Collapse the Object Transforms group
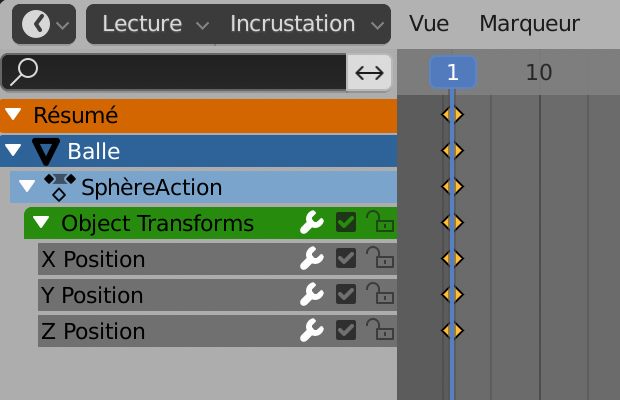The image size is (620, 400). pyautogui.click(x=41, y=223)
